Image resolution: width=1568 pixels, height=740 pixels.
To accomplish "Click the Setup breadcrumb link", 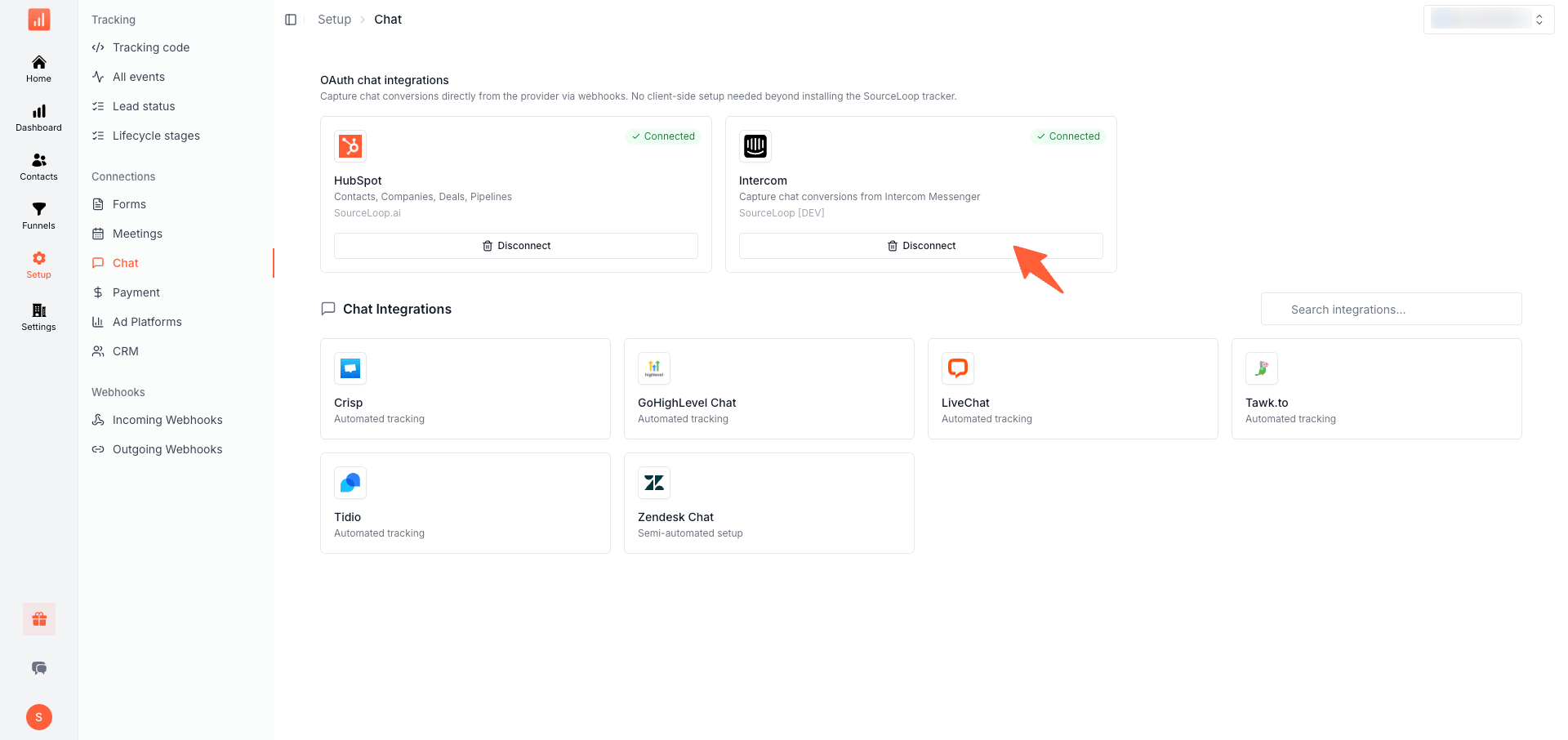I will click(334, 20).
